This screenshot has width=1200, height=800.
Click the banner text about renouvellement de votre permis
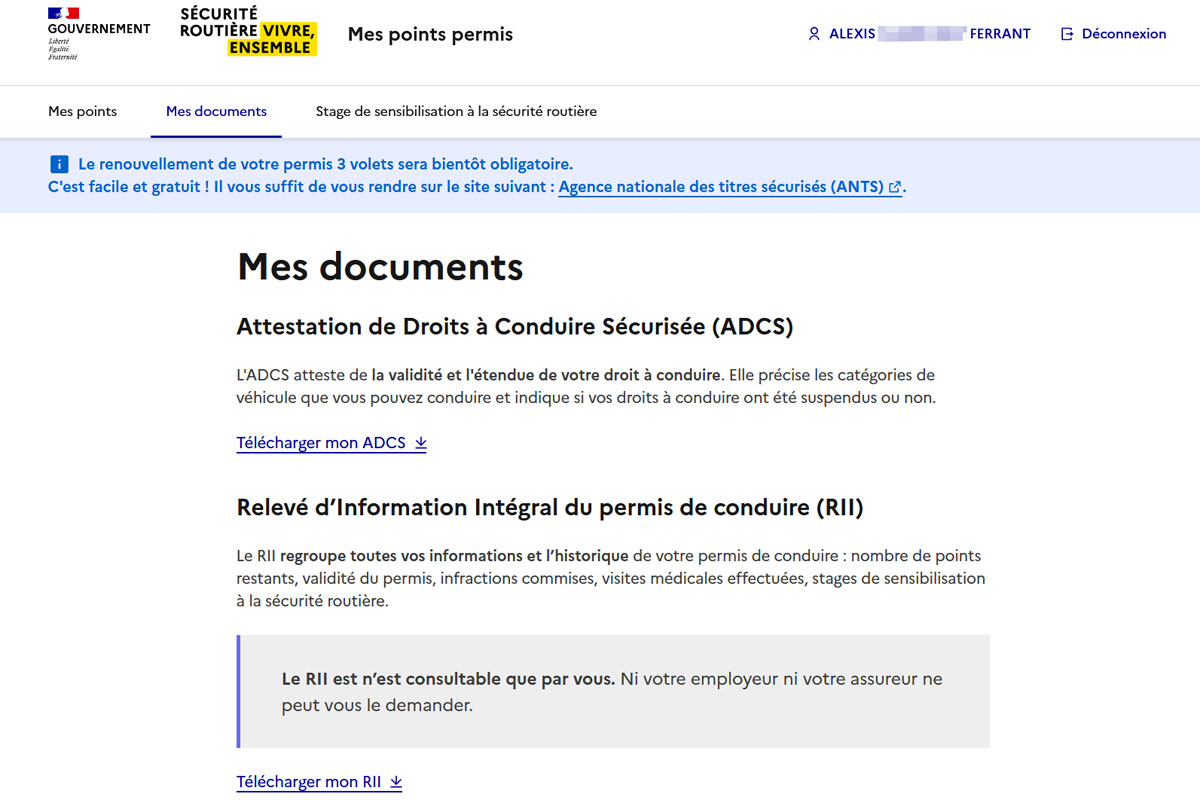point(325,164)
